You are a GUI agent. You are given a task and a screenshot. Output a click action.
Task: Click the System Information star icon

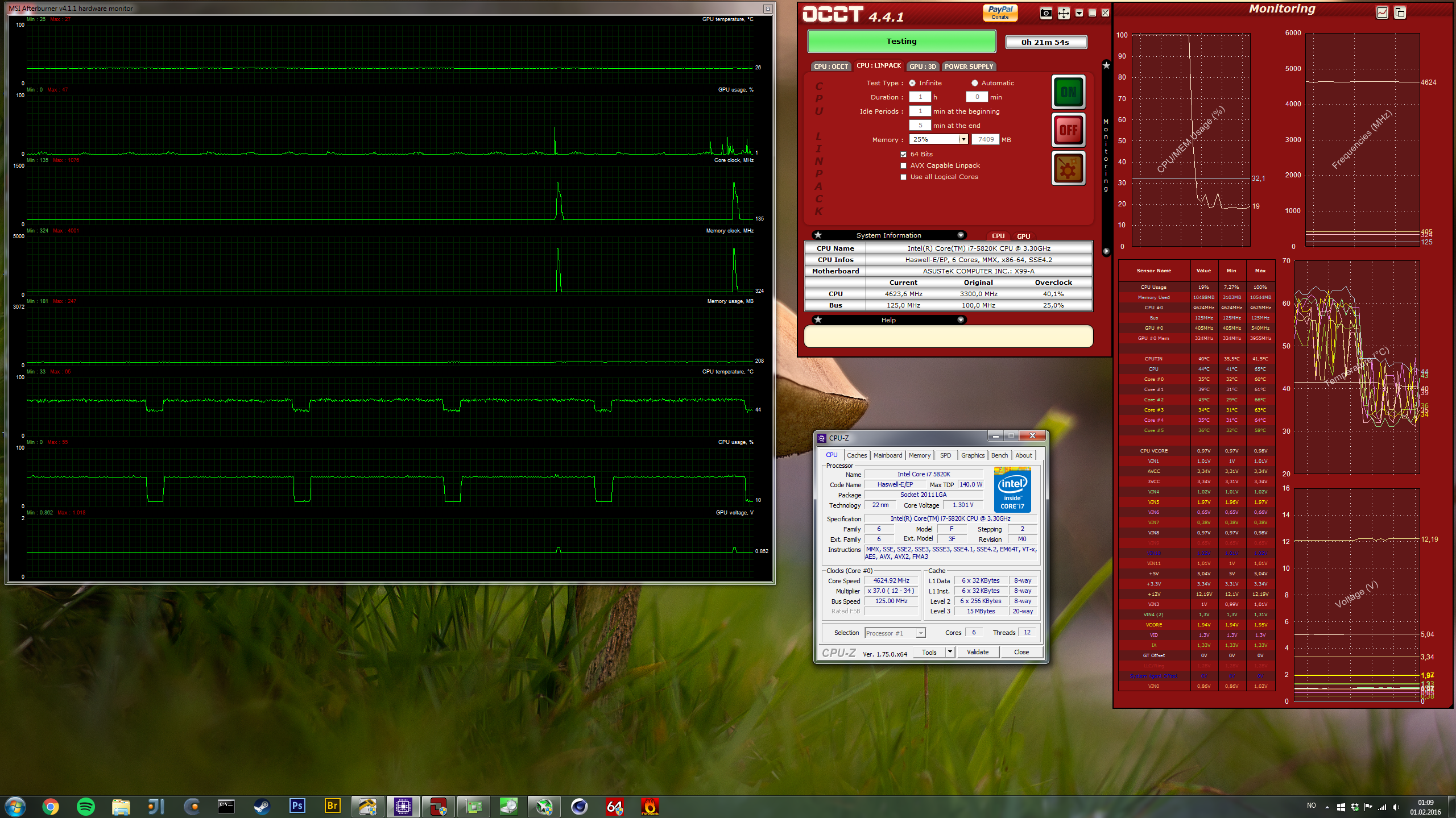click(818, 235)
